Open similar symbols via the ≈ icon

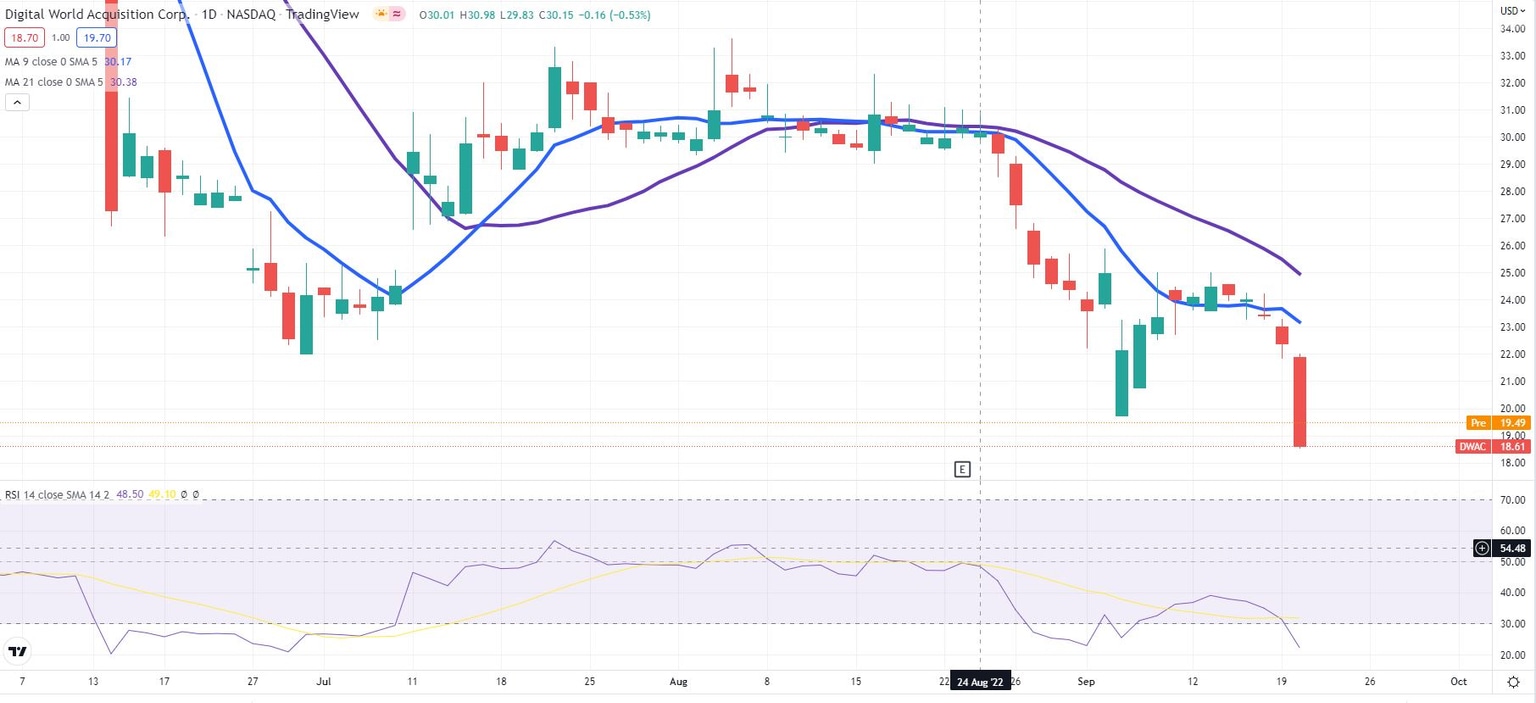click(396, 14)
